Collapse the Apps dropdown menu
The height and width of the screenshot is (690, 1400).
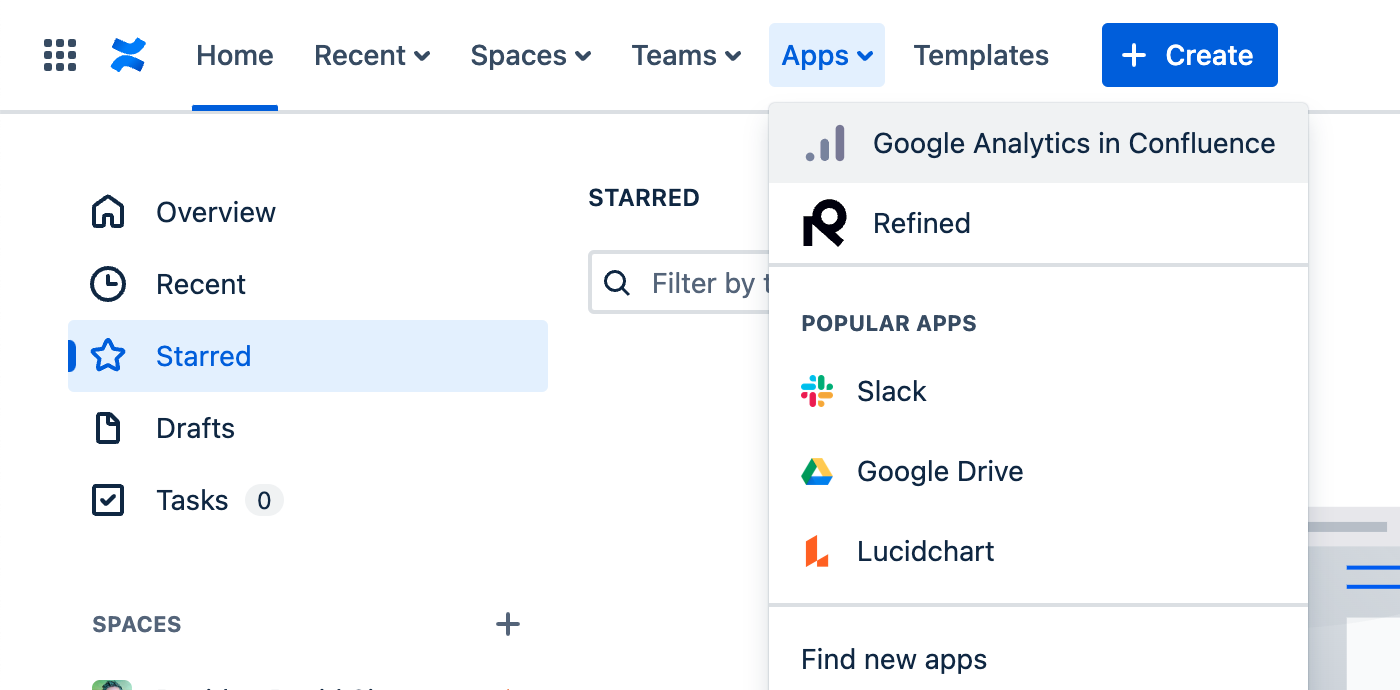pos(827,55)
